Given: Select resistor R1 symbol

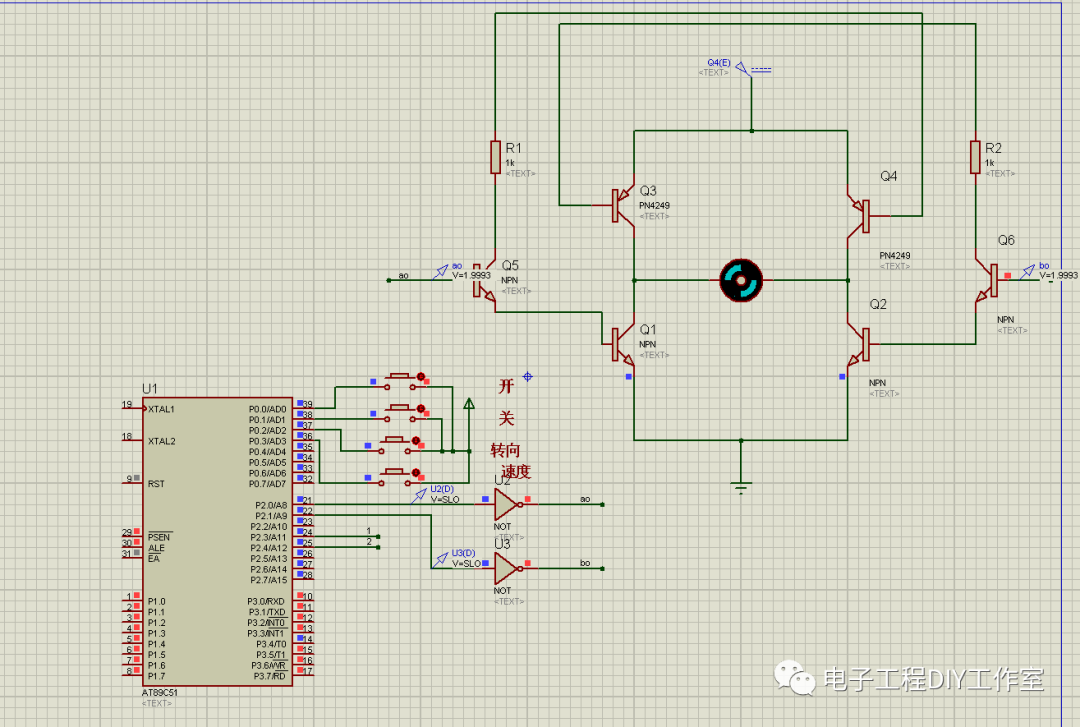Looking at the screenshot, I should (x=495, y=157).
